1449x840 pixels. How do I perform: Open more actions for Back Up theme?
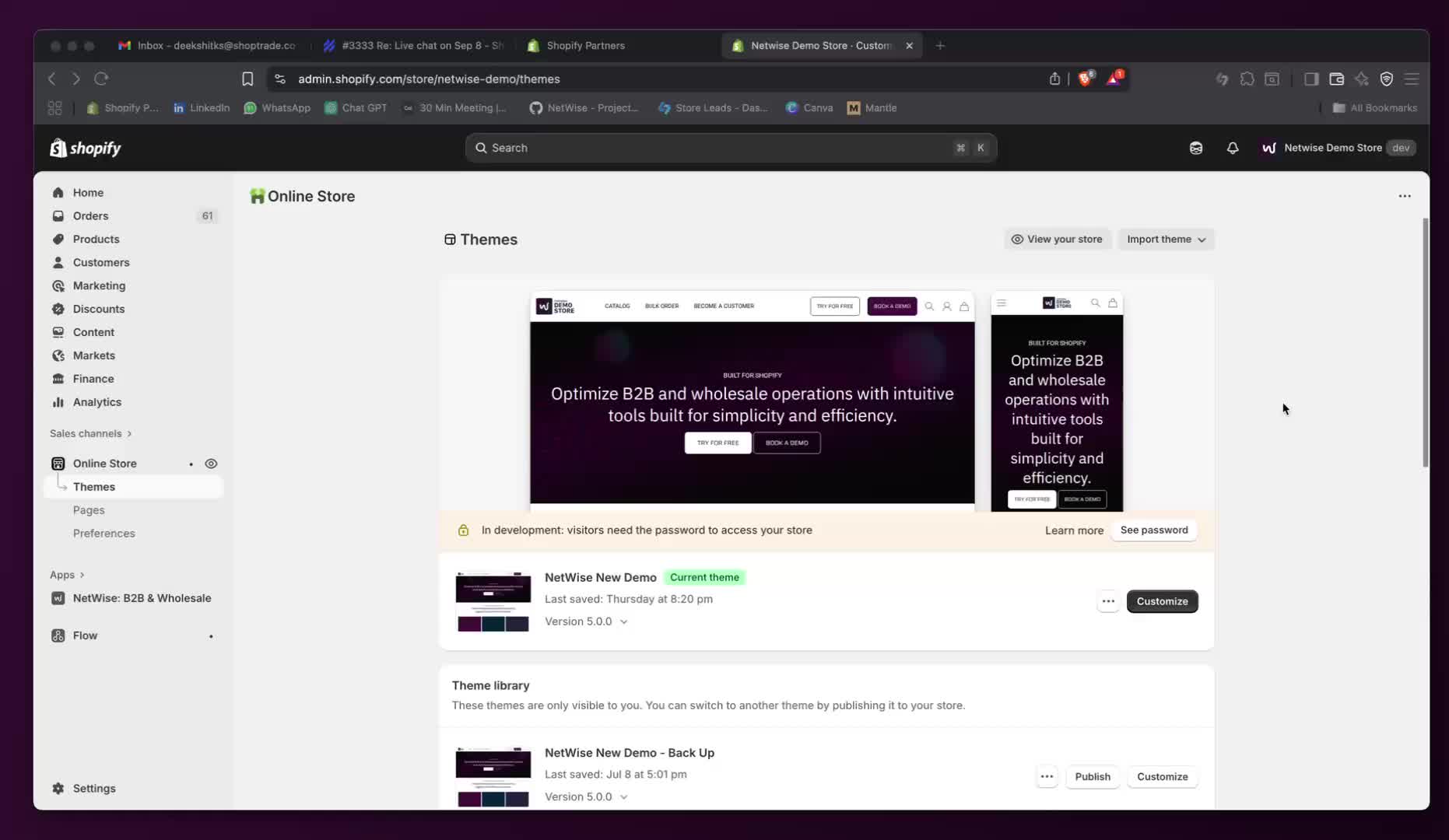[1047, 776]
